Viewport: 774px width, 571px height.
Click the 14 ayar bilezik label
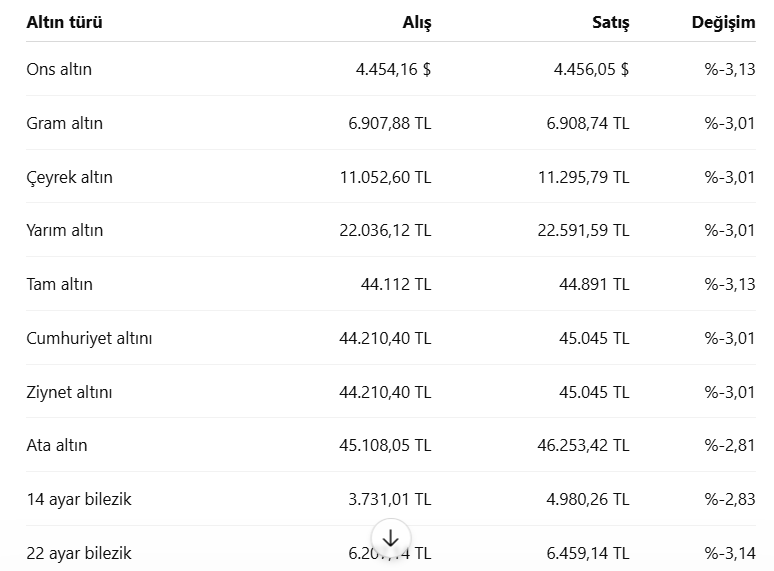(x=79, y=499)
